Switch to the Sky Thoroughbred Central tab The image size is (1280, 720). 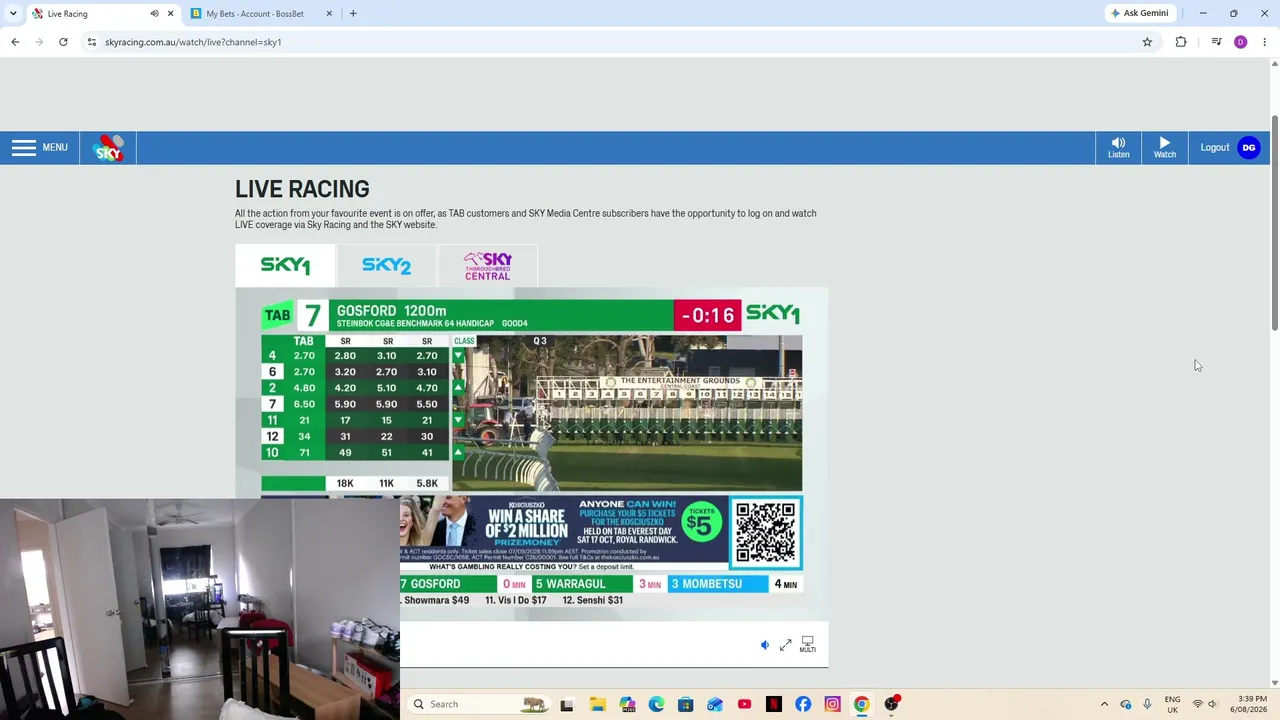[487, 266]
